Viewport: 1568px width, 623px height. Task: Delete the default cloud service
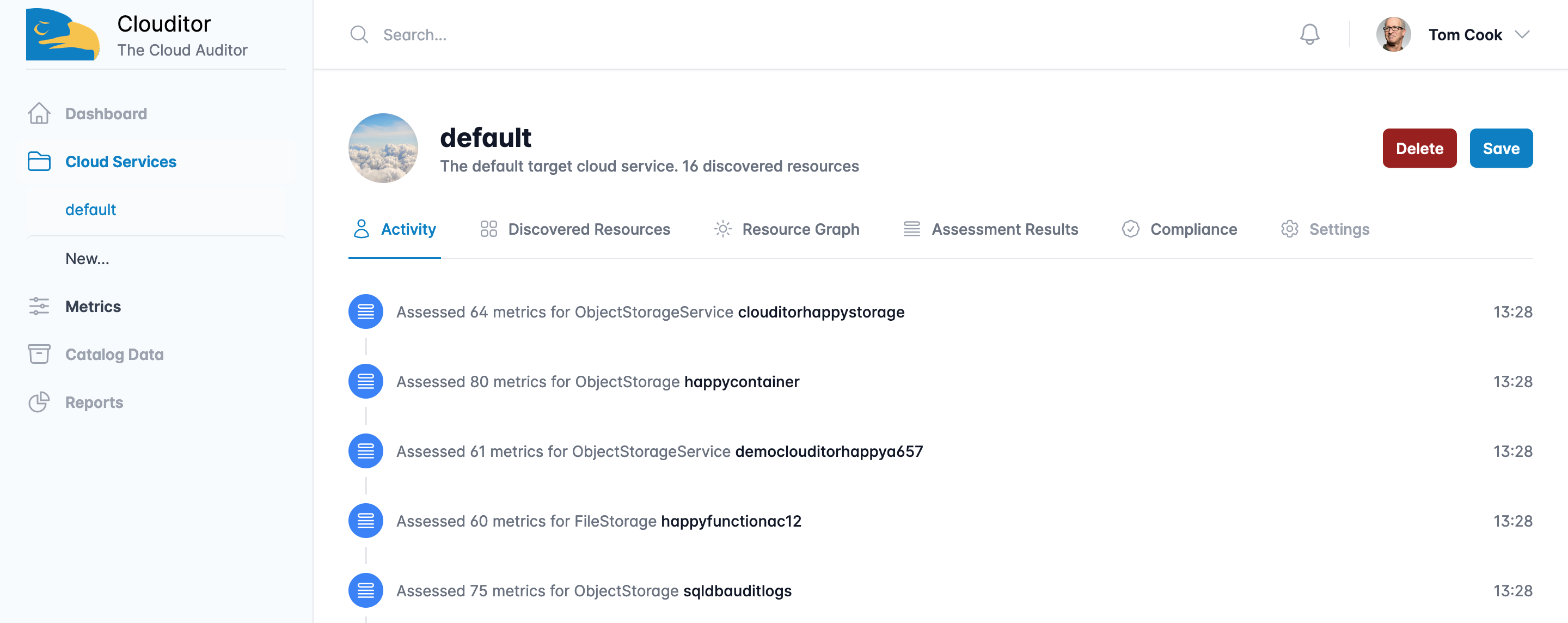point(1419,148)
